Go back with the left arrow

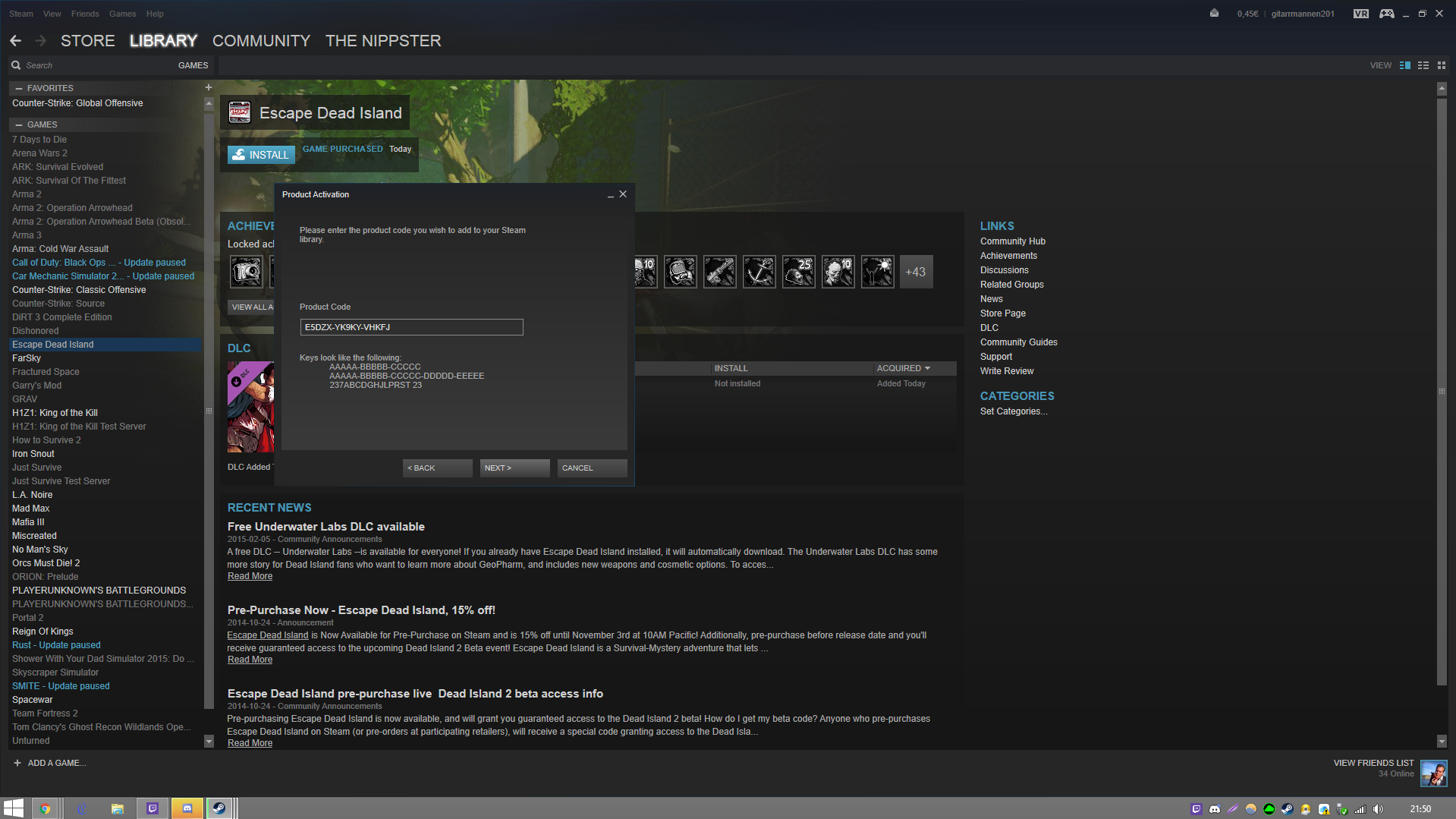[16, 41]
